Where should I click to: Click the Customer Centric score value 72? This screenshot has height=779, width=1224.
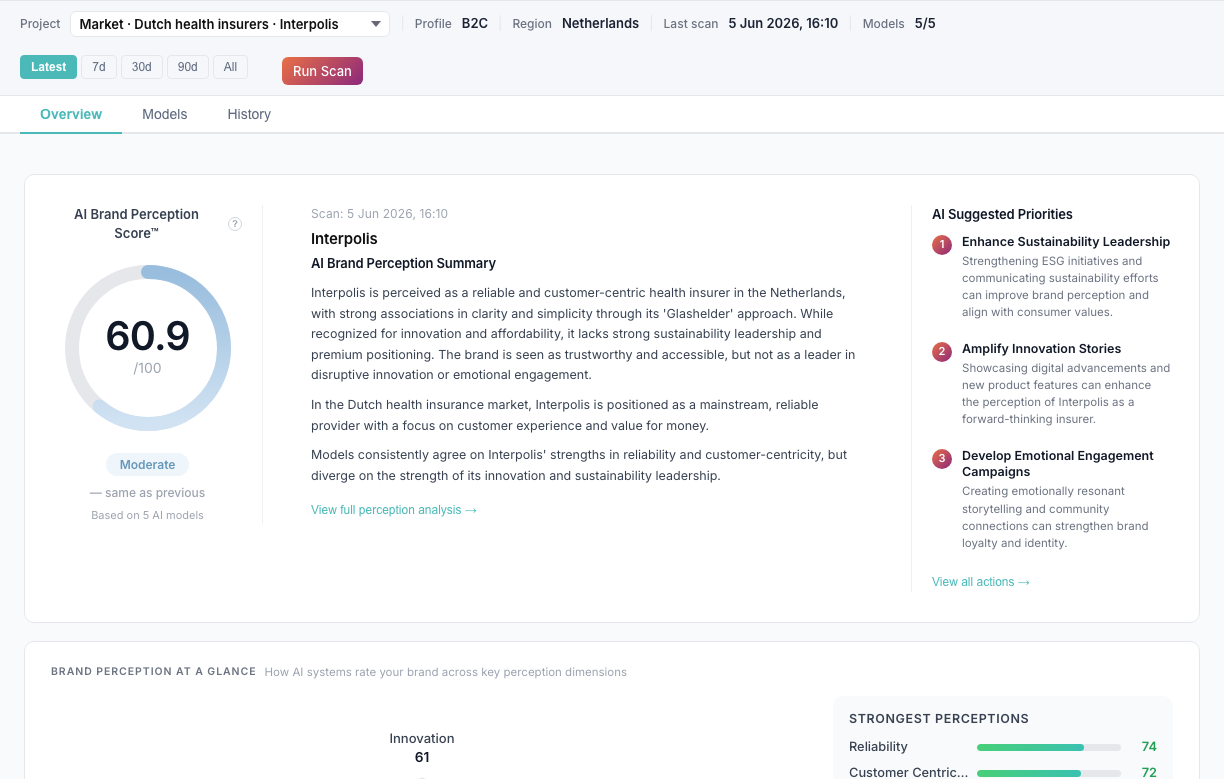(1148, 773)
